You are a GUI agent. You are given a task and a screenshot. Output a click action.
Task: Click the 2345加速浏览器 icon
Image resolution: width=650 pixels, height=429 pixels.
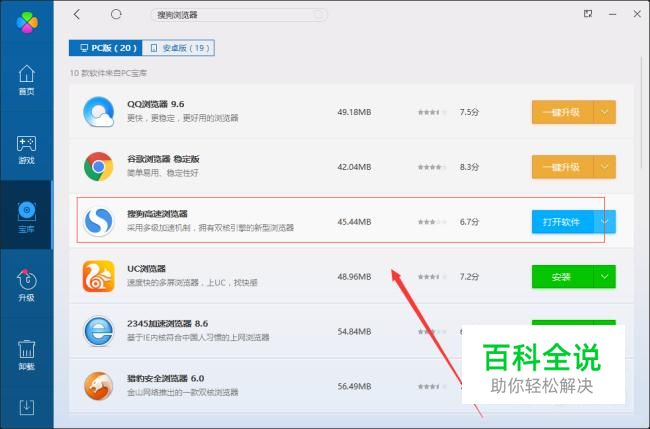[x=99, y=331]
